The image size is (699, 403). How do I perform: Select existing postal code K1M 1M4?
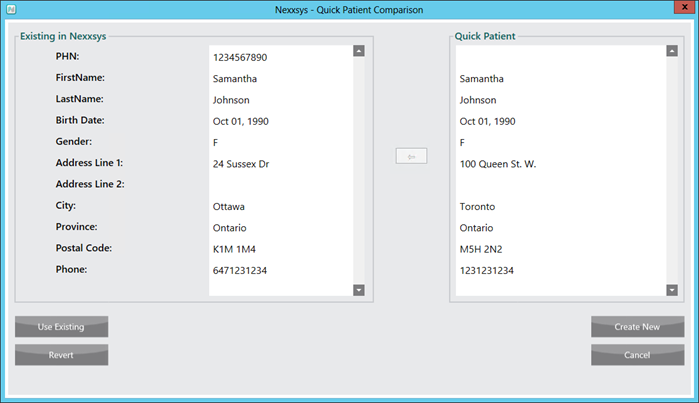[234, 249]
